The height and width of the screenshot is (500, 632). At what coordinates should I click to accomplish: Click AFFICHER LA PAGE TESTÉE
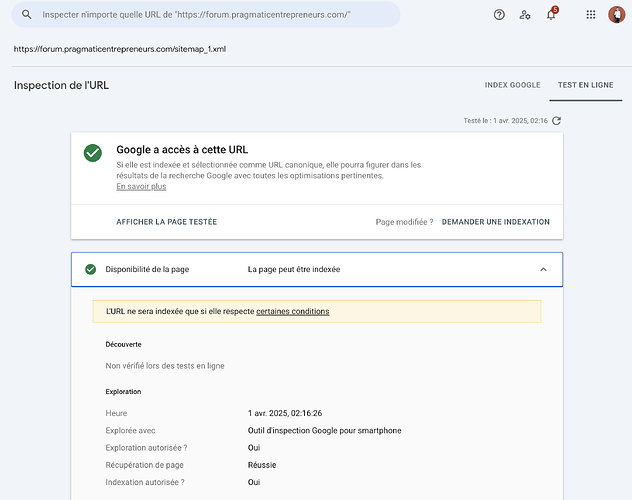[x=166, y=222]
